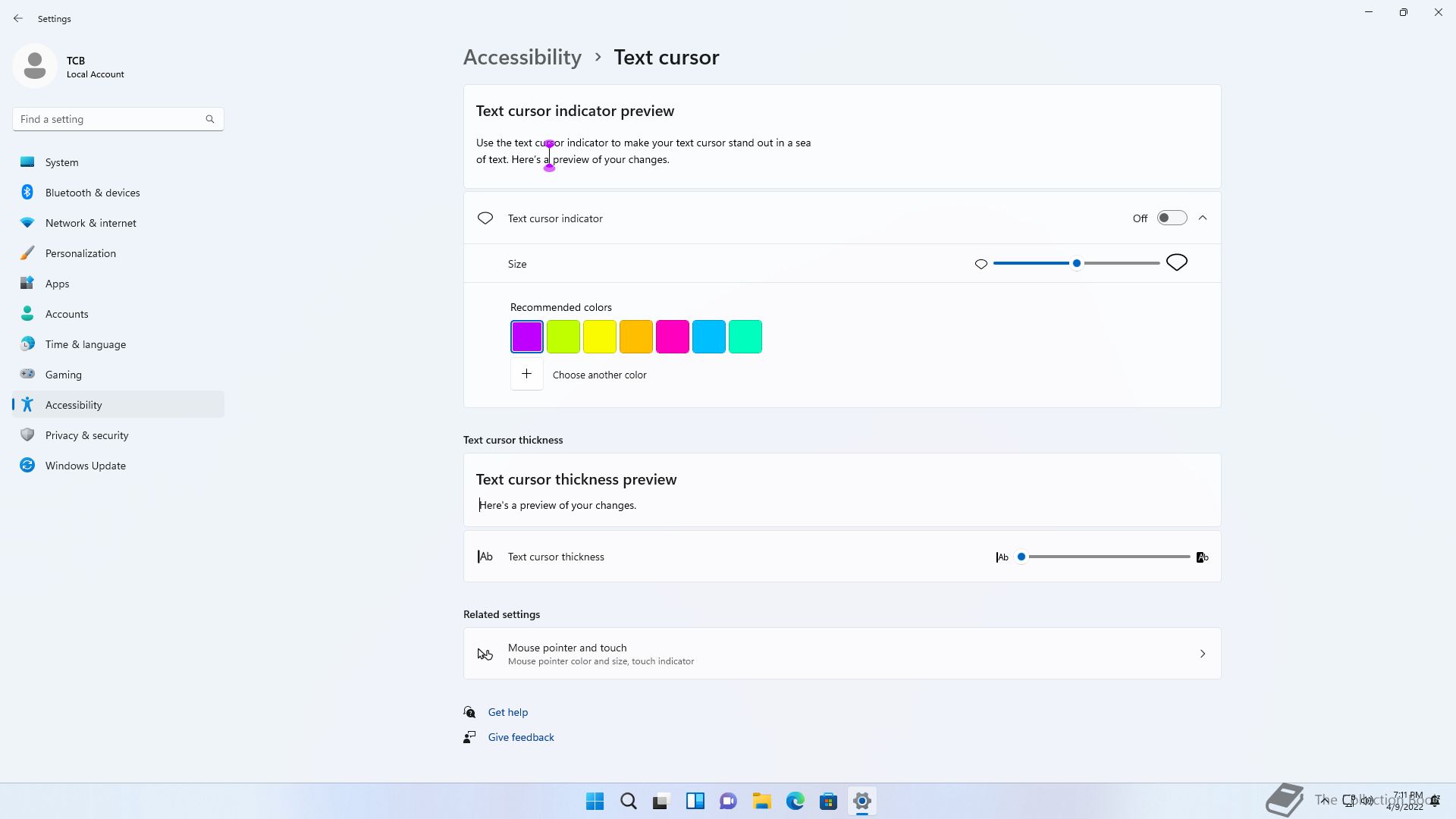Click the search magnifier icon in Find a setting
This screenshot has height=819, width=1456.
210,119
